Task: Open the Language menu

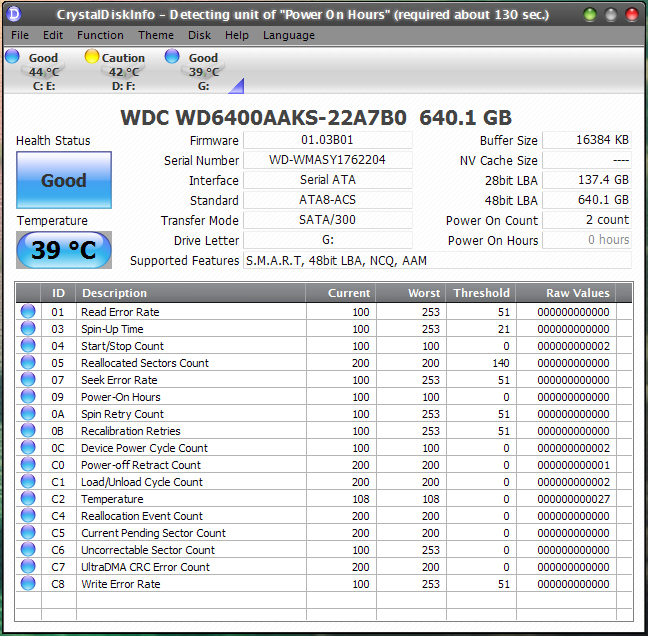Action: coord(288,35)
